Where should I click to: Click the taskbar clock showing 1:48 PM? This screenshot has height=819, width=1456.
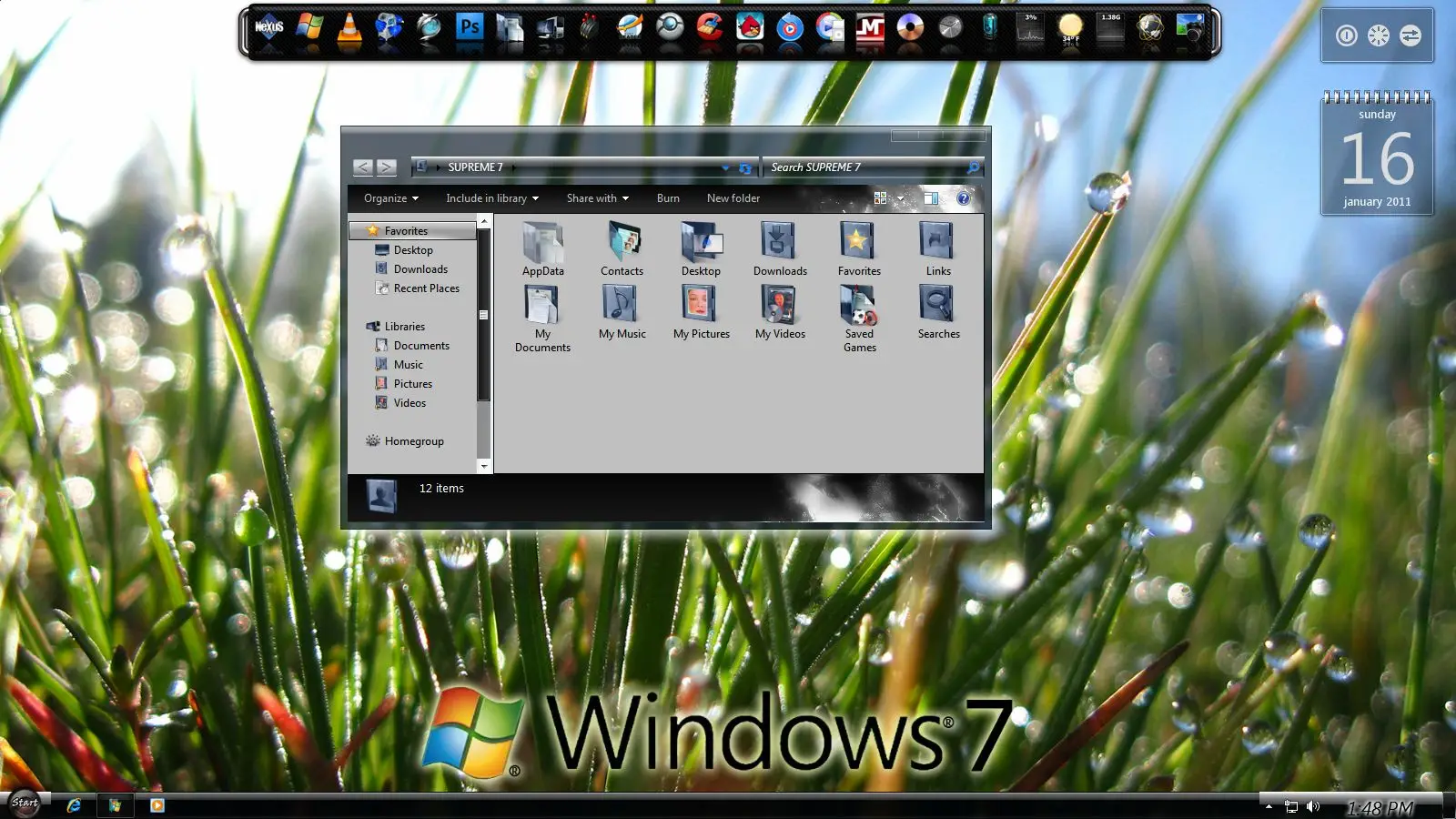[1380, 807]
